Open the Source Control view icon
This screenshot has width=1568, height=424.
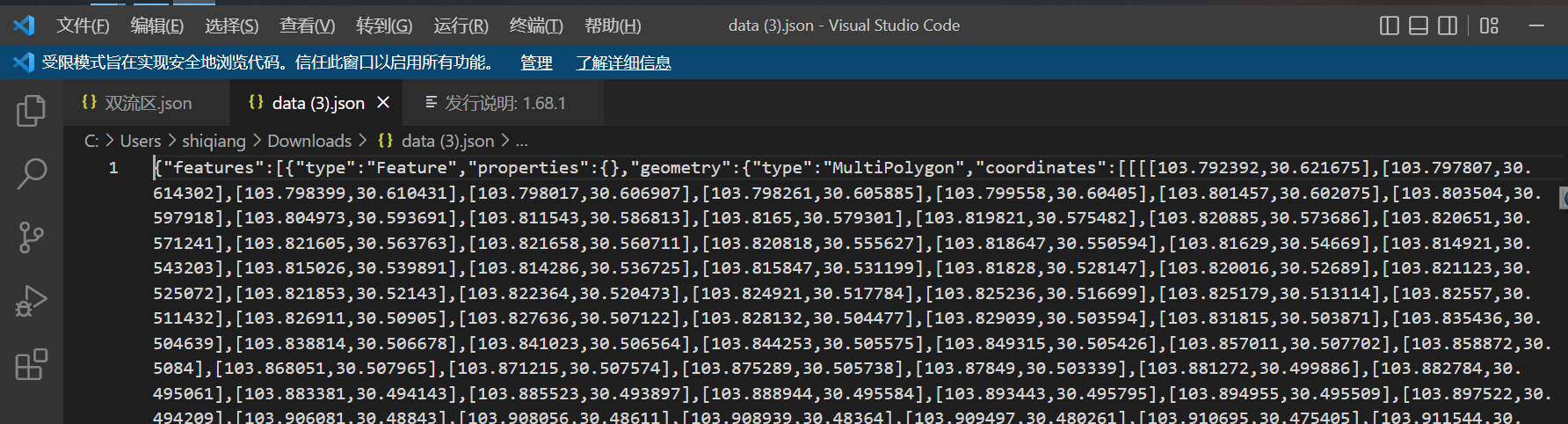click(31, 238)
